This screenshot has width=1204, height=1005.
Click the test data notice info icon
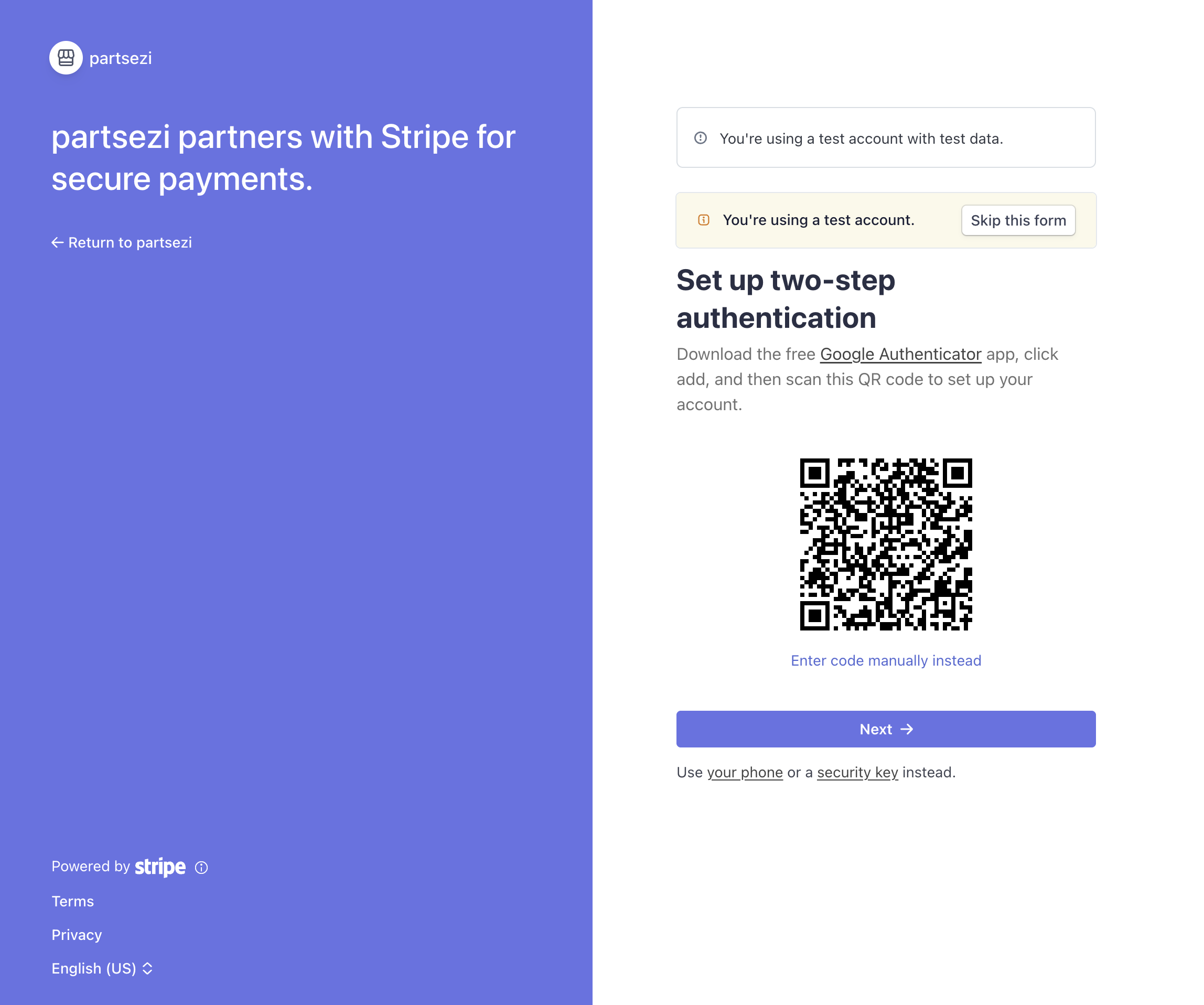(700, 138)
